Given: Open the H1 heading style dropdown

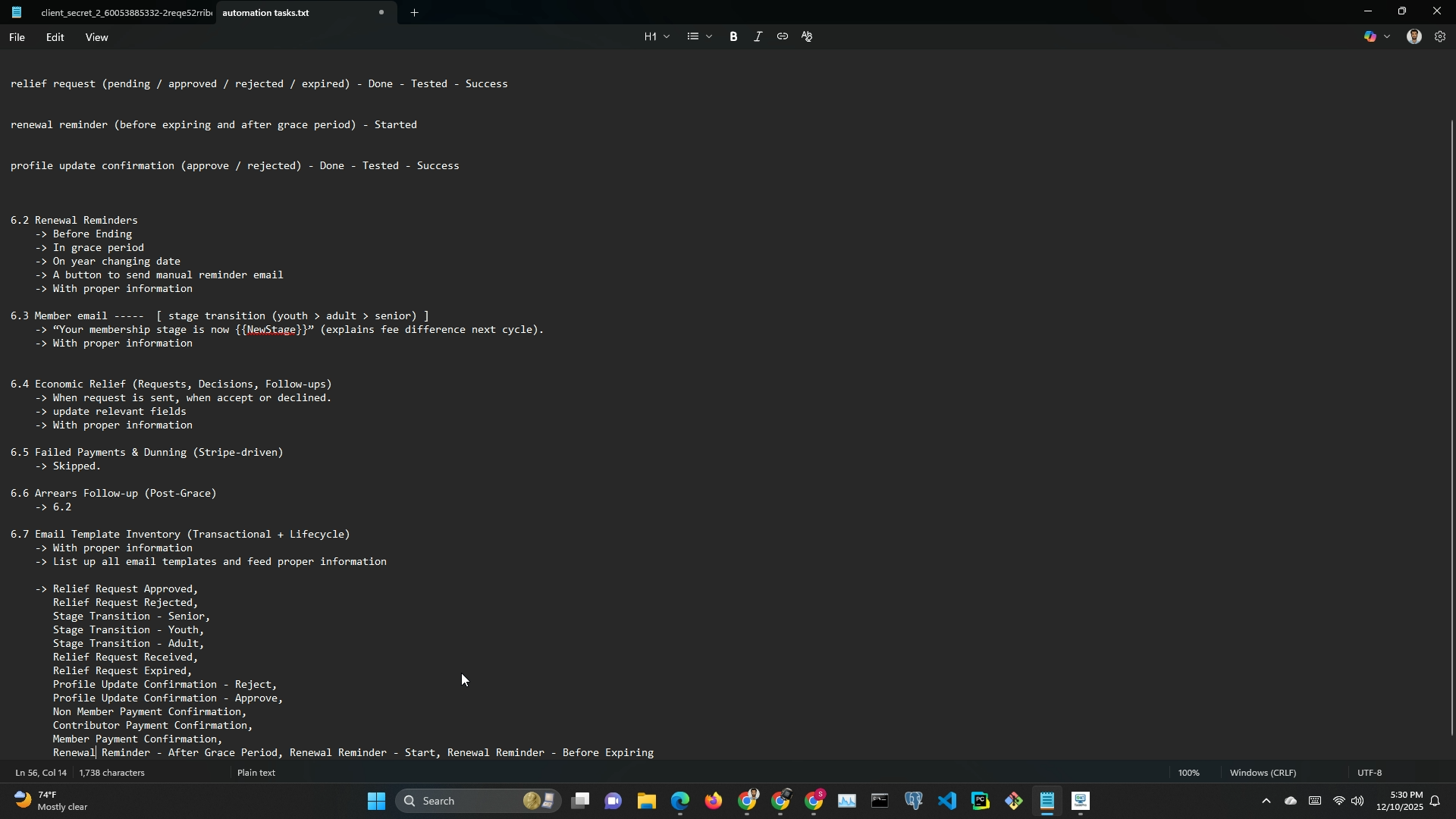Looking at the screenshot, I should (x=657, y=36).
